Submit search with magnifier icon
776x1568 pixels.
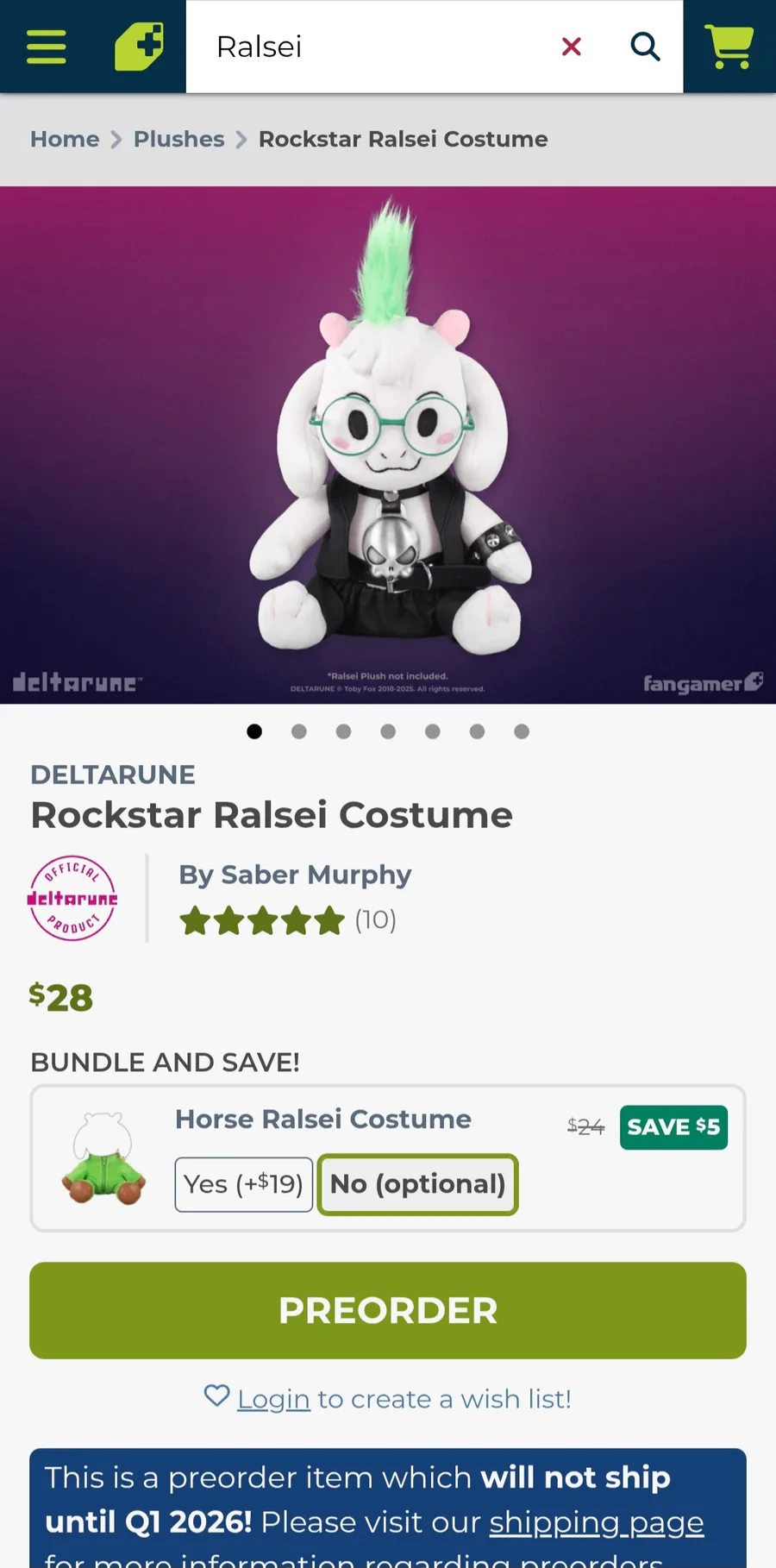pos(645,47)
